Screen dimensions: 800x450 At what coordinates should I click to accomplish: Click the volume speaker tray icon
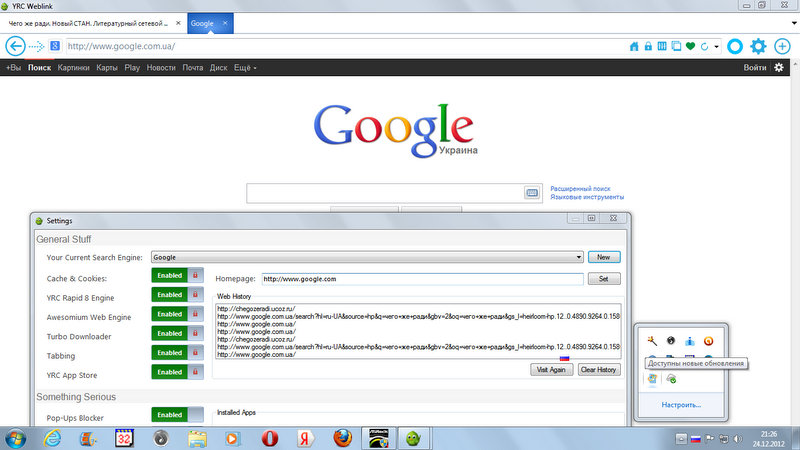pos(738,439)
